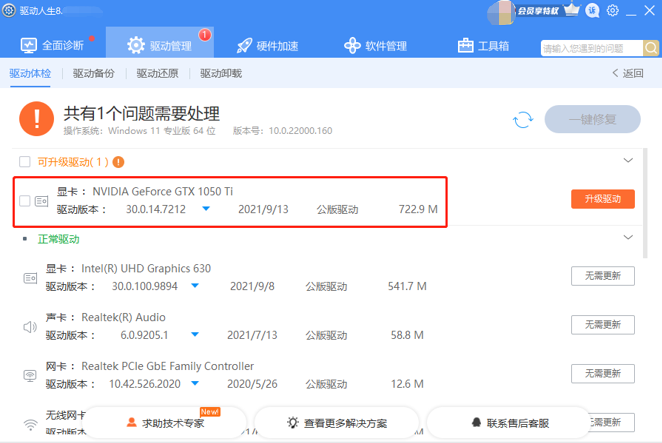Click the NVIDIA GeForce GTX 1050 Ti name
The width and height of the screenshot is (662, 443).
click(163, 191)
